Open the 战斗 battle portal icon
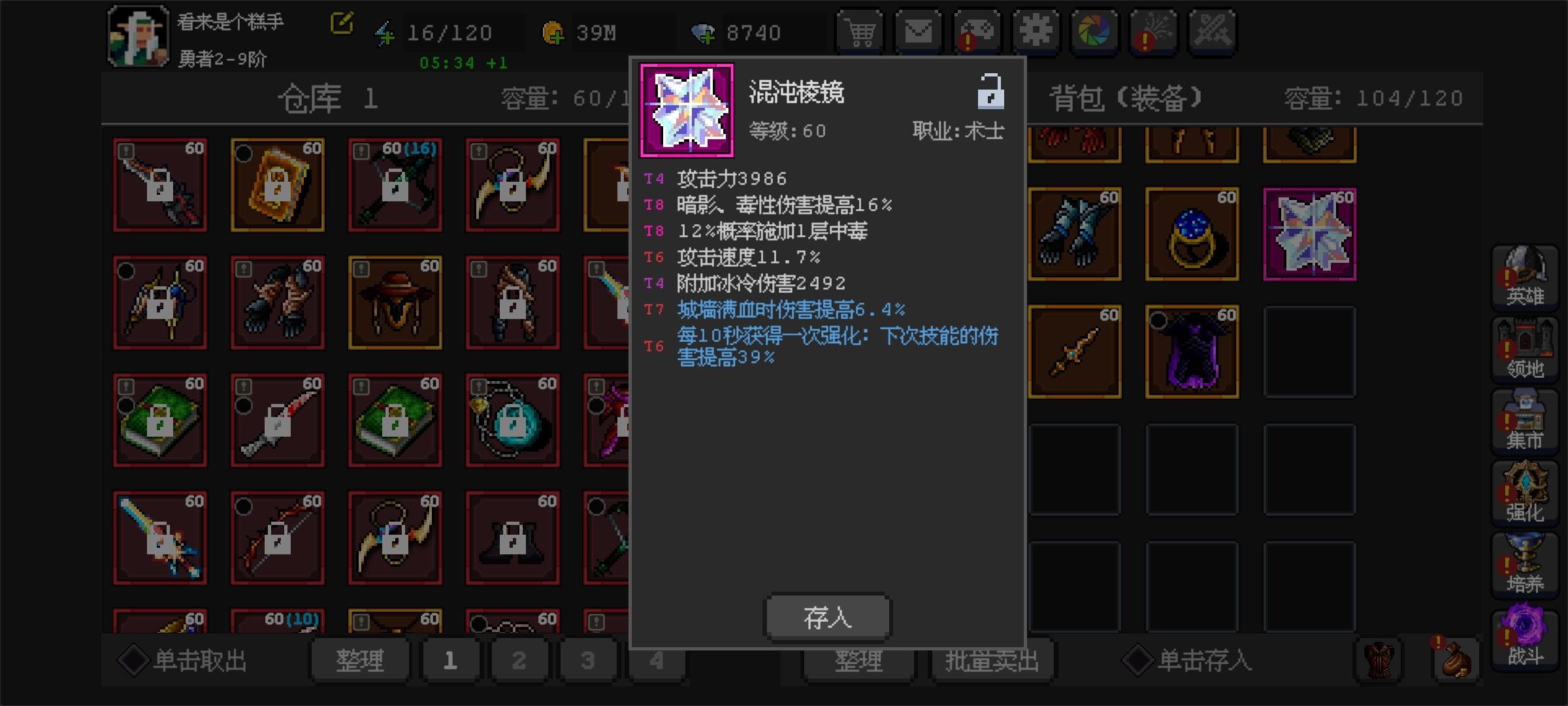 1525,637
